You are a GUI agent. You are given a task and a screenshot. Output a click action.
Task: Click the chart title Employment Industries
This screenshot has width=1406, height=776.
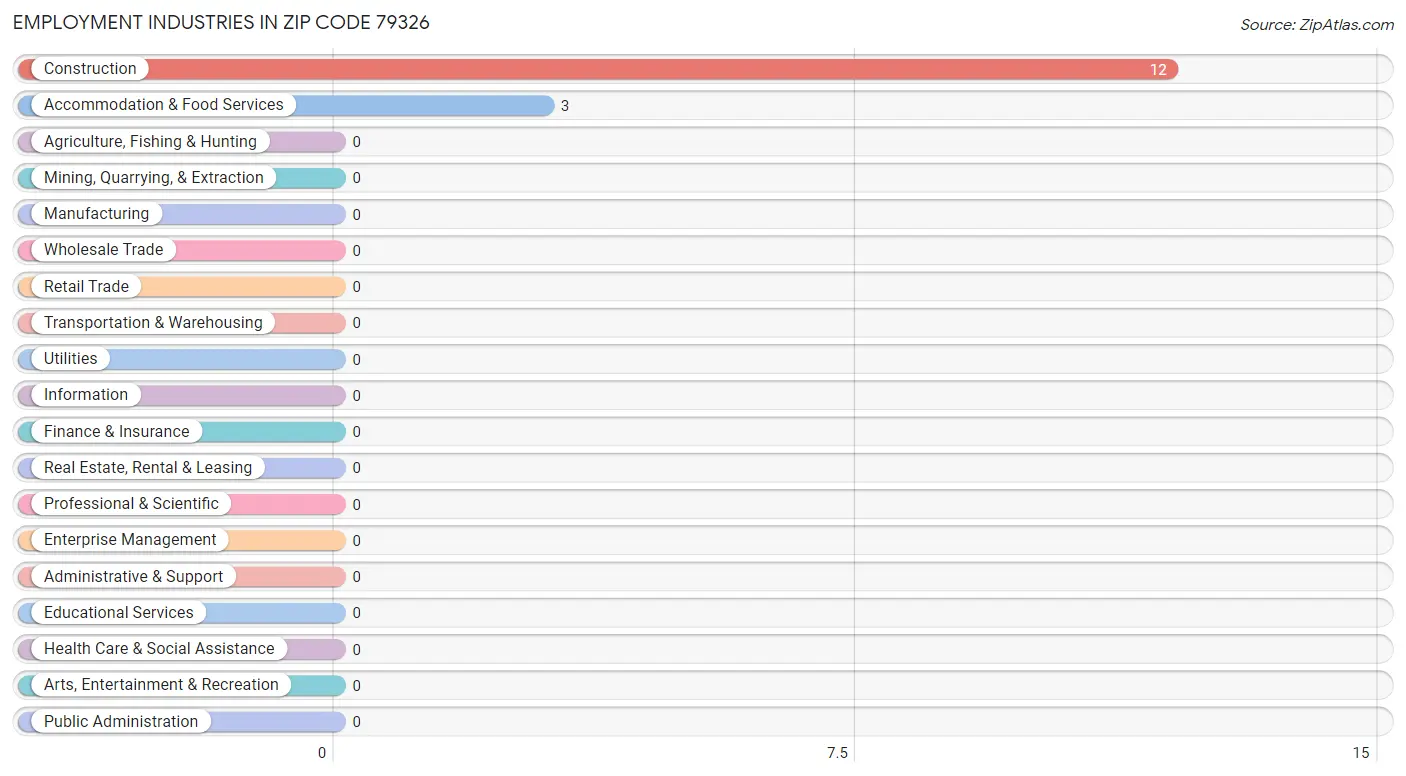coord(221,22)
